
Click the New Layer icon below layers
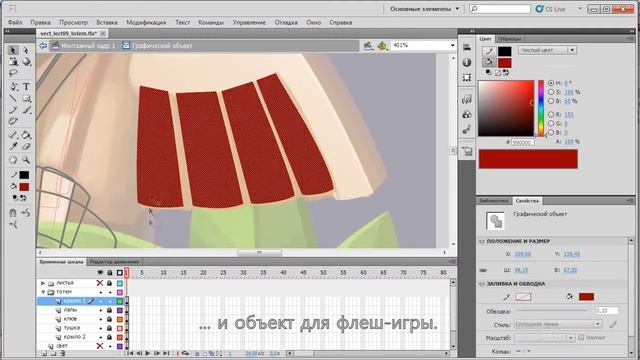[x=44, y=353]
